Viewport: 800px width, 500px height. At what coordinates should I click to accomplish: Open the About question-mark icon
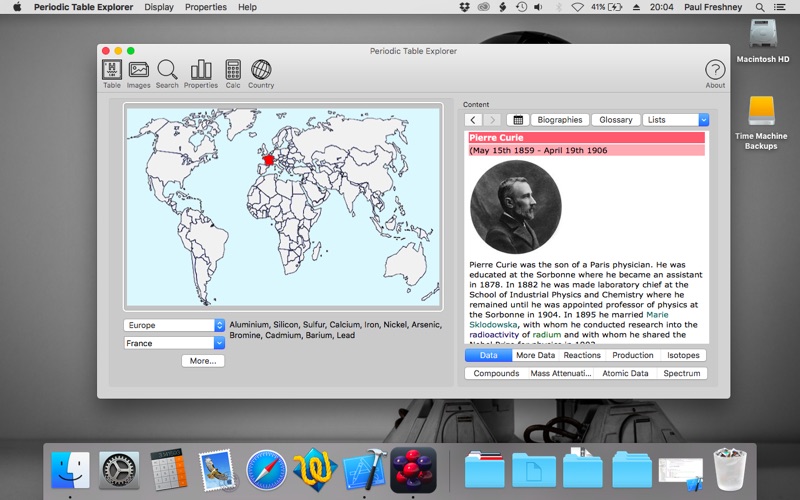pyautogui.click(x=715, y=74)
